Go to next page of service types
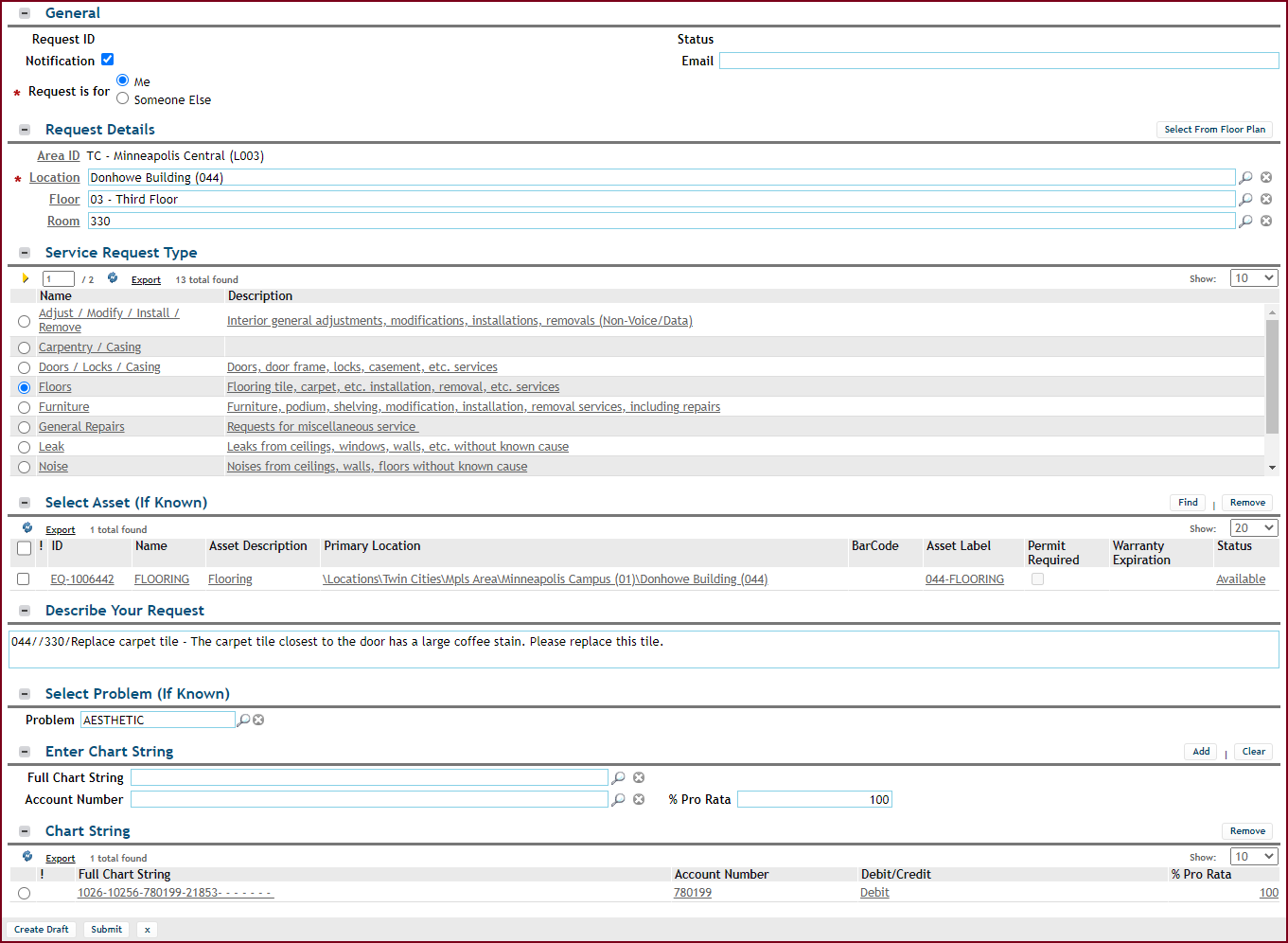Screen dimensions: 1288x943 [x=26, y=278]
